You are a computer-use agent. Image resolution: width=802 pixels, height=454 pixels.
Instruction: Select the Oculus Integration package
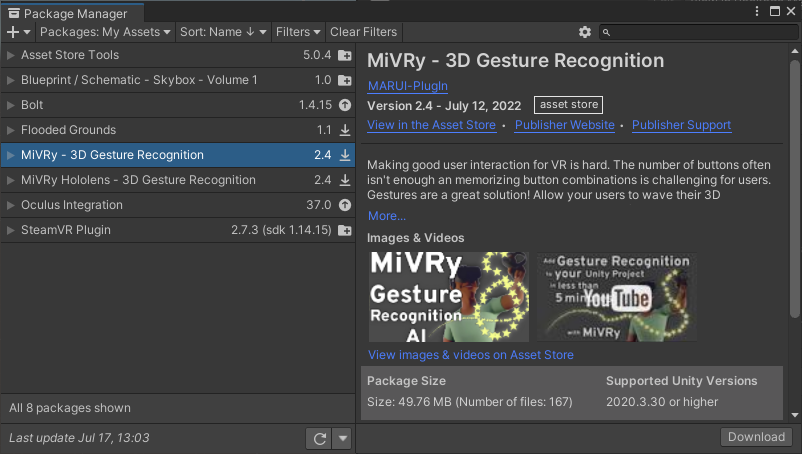coord(177,205)
